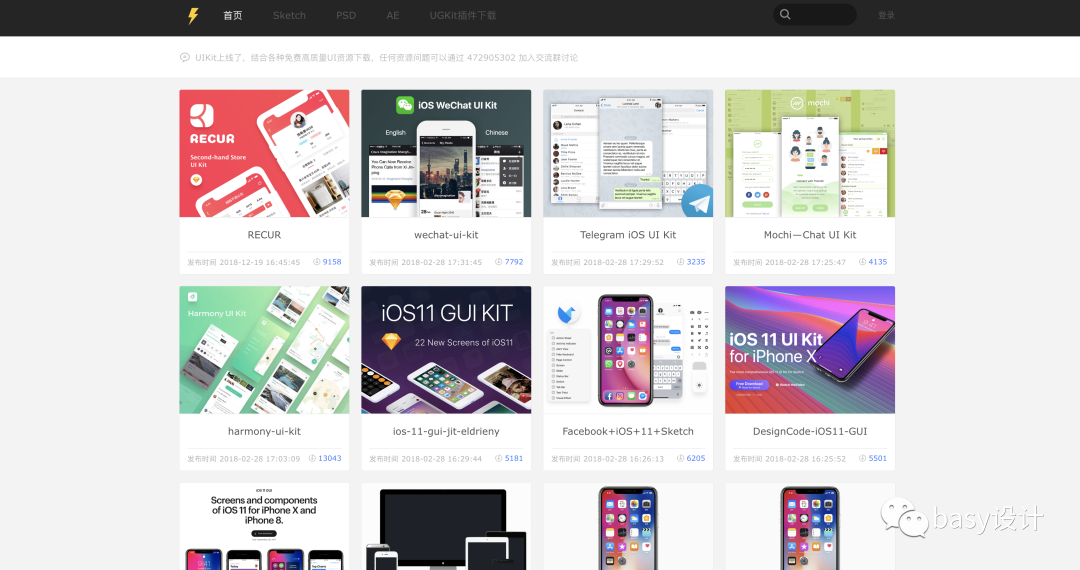1080x570 pixels.
Task: Click download icon on harmony-ui-kit card
Action: coord(312,458)
